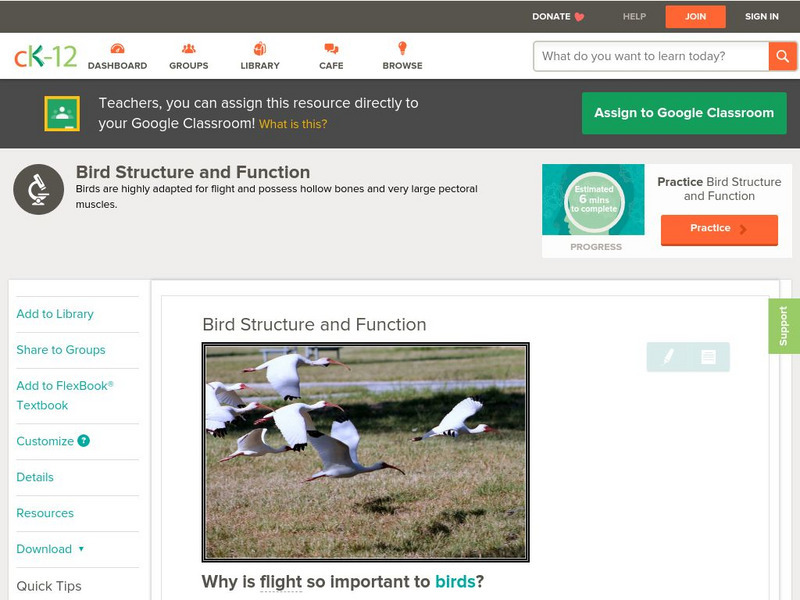800x600 pixels.
Task: Click the search input field
Action: coord(651,56)
